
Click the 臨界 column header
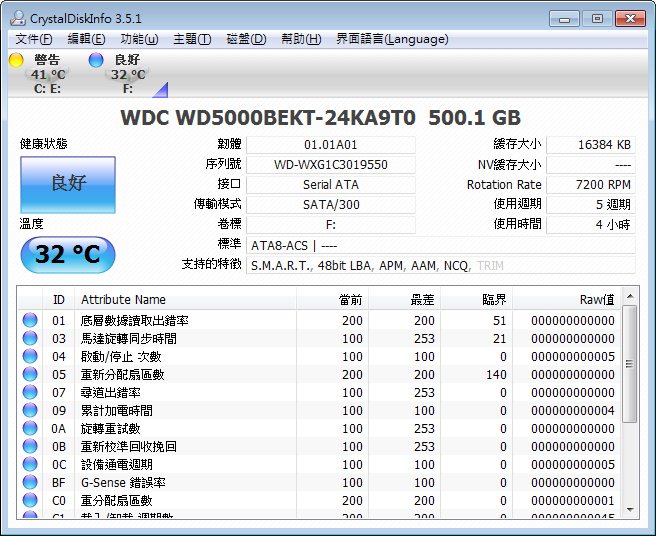pyautogui.click(x=477, y=300)
